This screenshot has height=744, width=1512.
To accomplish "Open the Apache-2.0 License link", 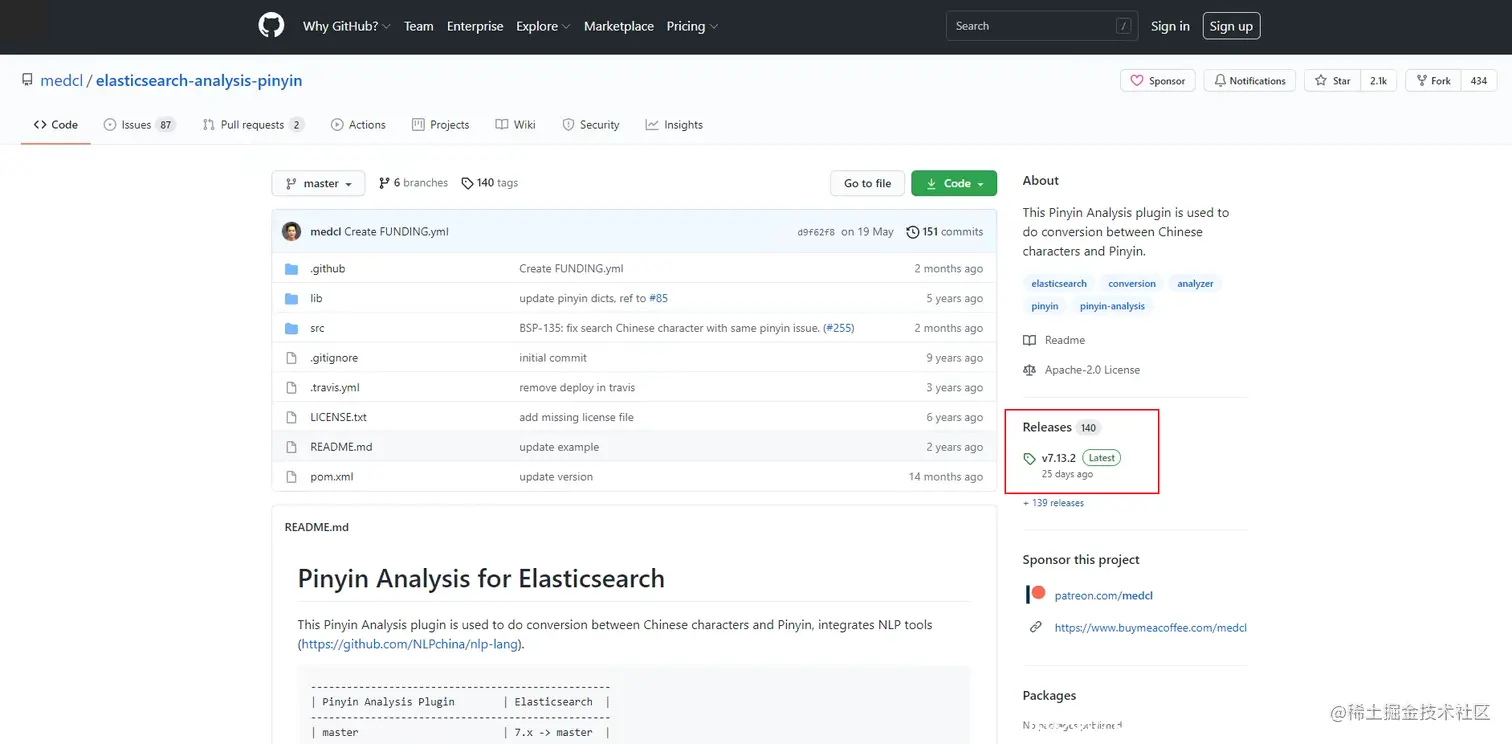I will point(1082,370).
